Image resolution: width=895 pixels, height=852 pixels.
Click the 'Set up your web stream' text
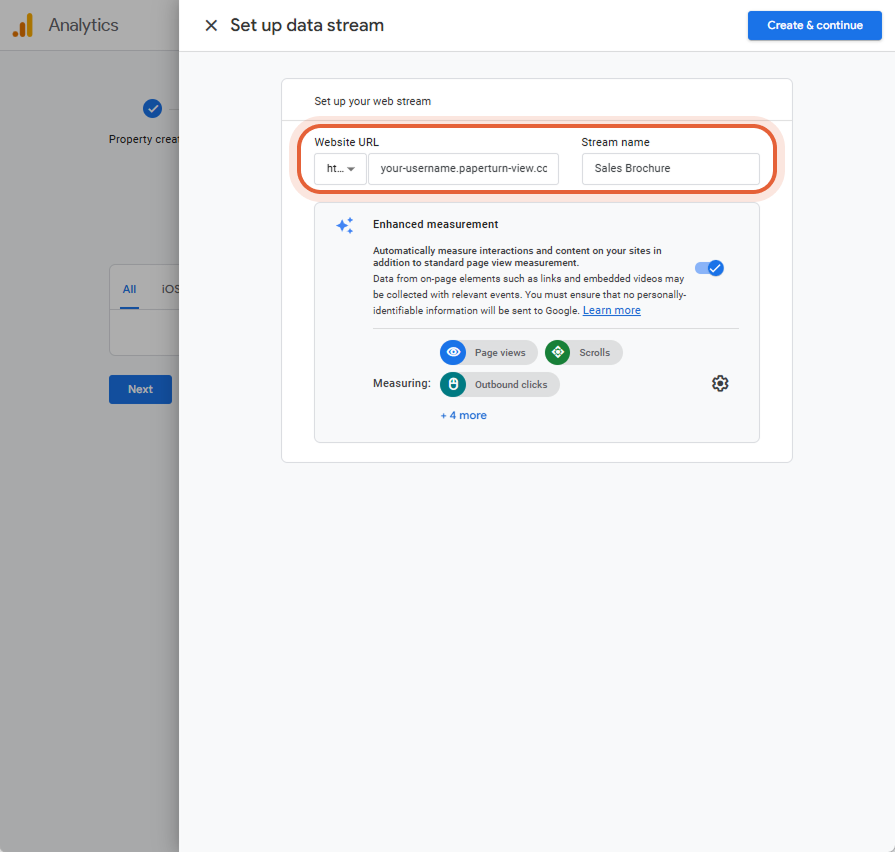[x=373, y=101]
